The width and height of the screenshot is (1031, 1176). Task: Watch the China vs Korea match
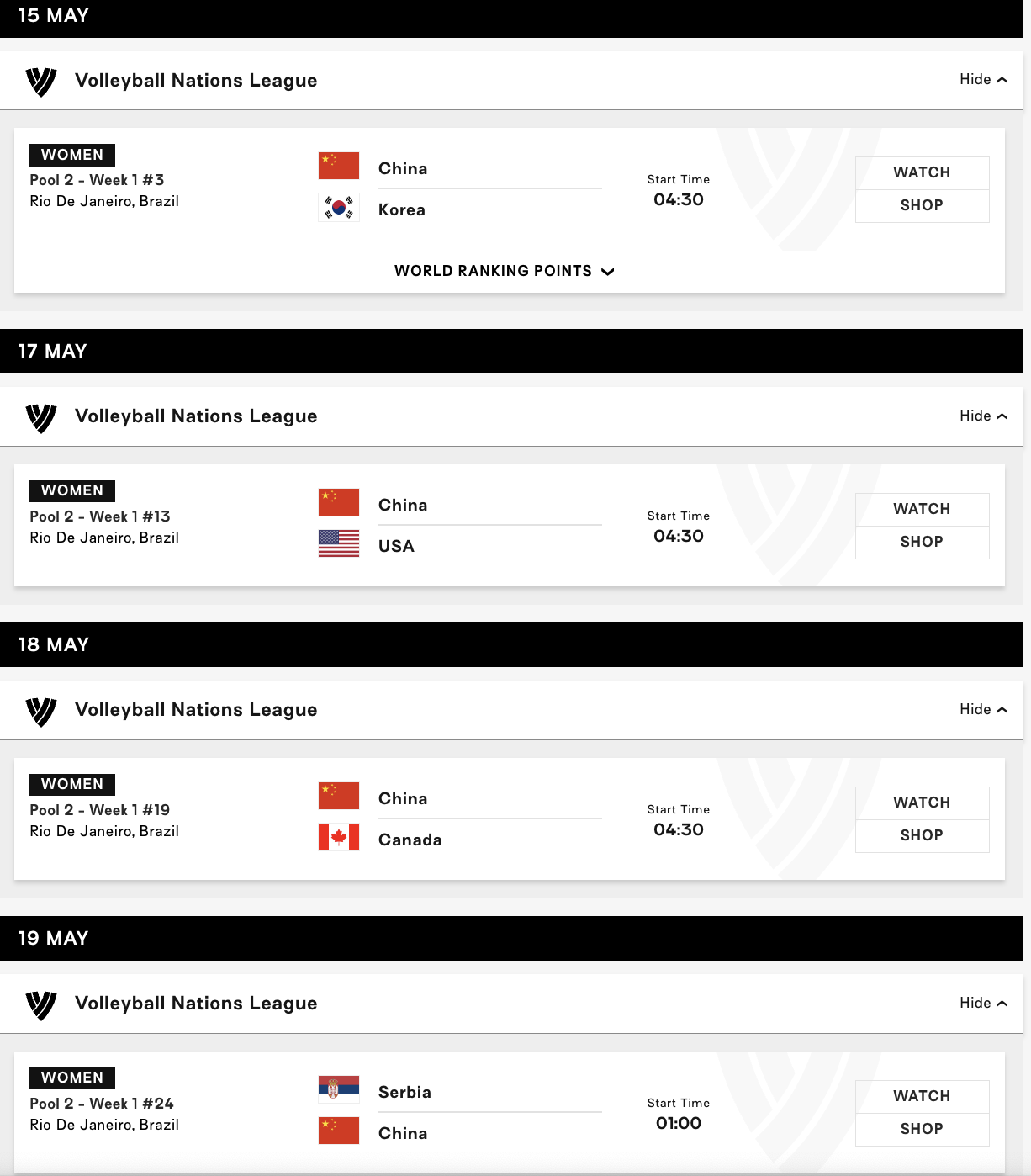tap(922, 172)
